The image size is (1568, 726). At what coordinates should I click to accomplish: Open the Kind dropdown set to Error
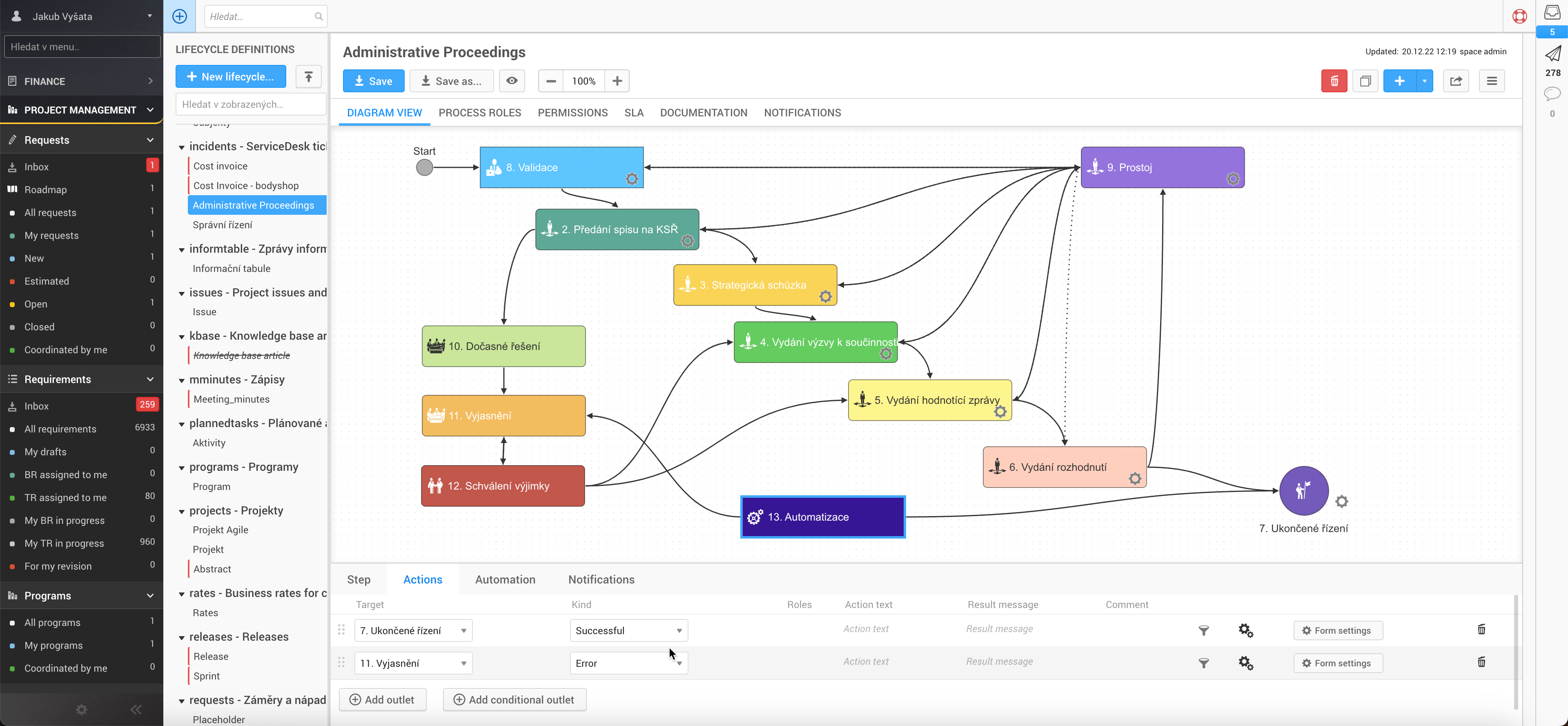pos(628,663)
